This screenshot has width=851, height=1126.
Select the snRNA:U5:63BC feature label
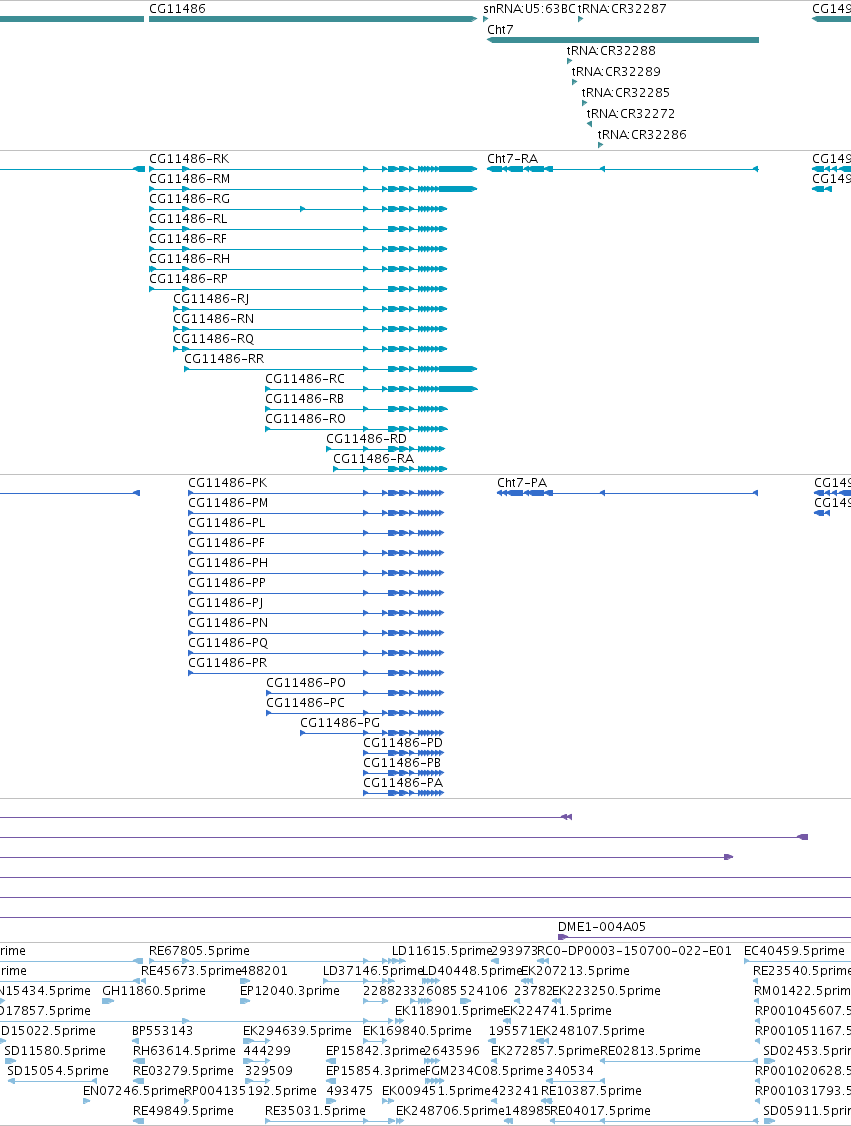[x=529, y=9]
